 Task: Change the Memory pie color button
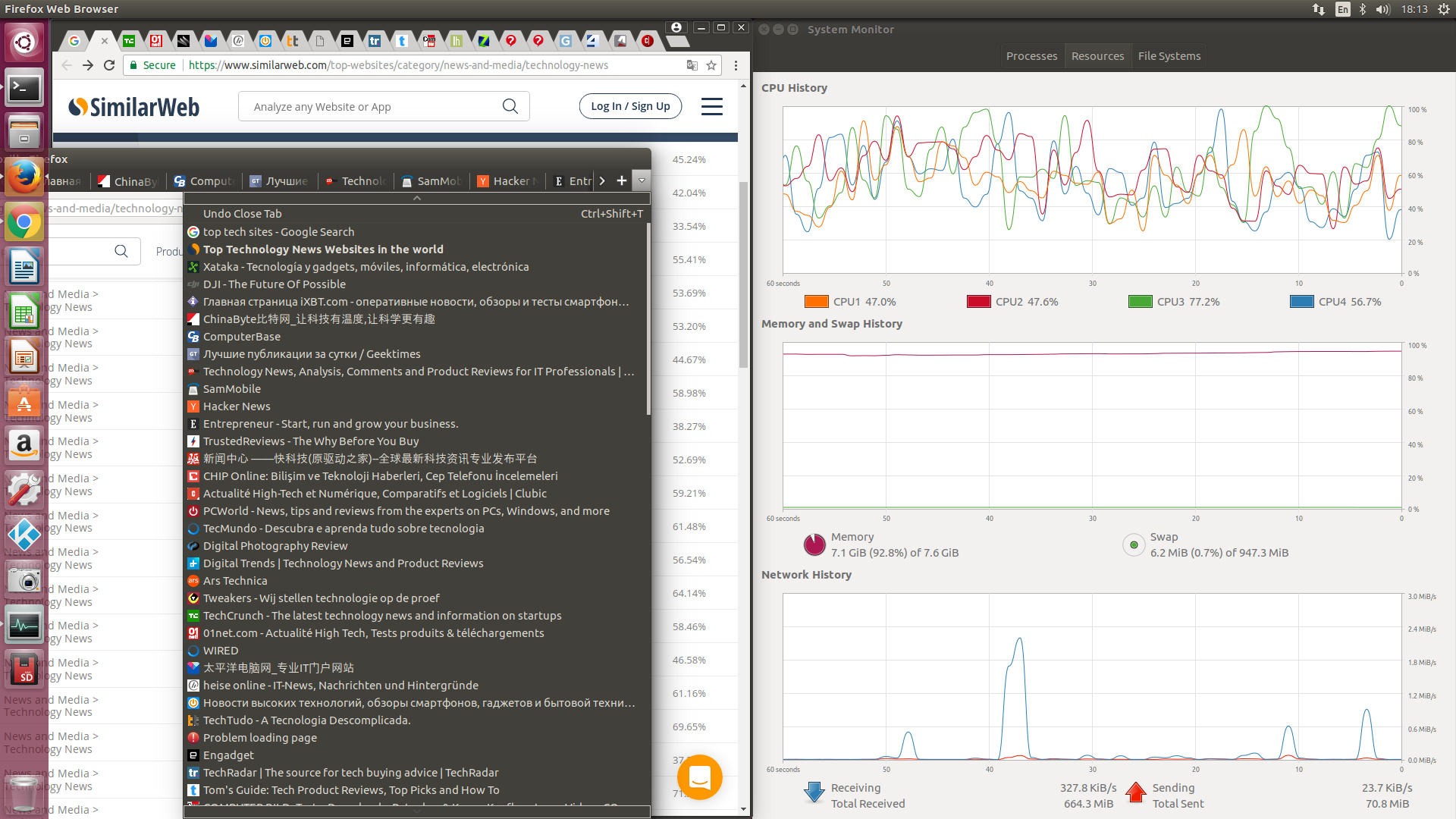(x=814, y=544)
